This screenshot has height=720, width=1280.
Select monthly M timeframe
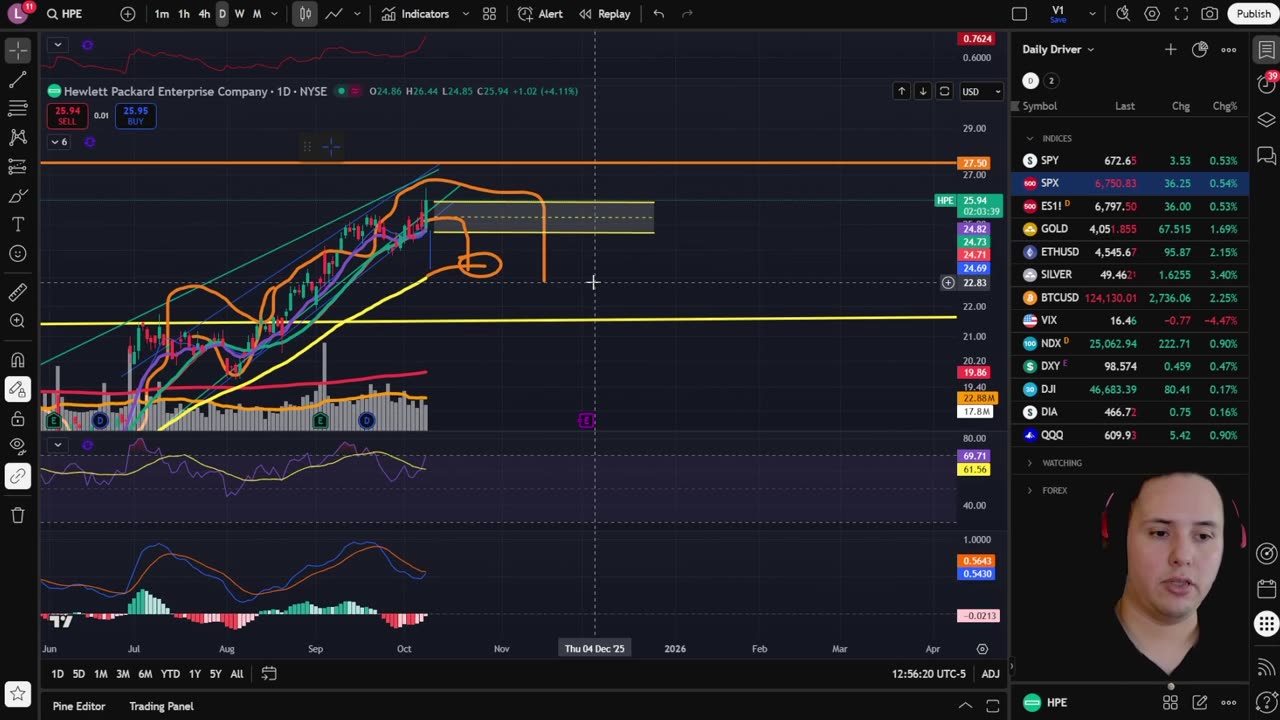pyautogui.click(x=257, y=14)
